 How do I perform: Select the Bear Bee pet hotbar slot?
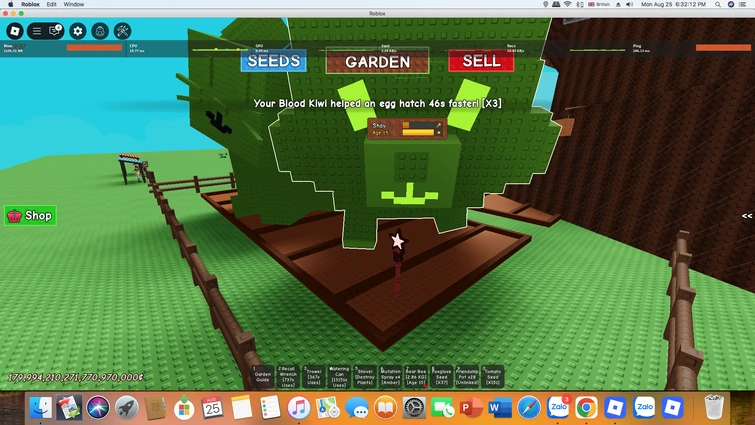click(416, 376)
